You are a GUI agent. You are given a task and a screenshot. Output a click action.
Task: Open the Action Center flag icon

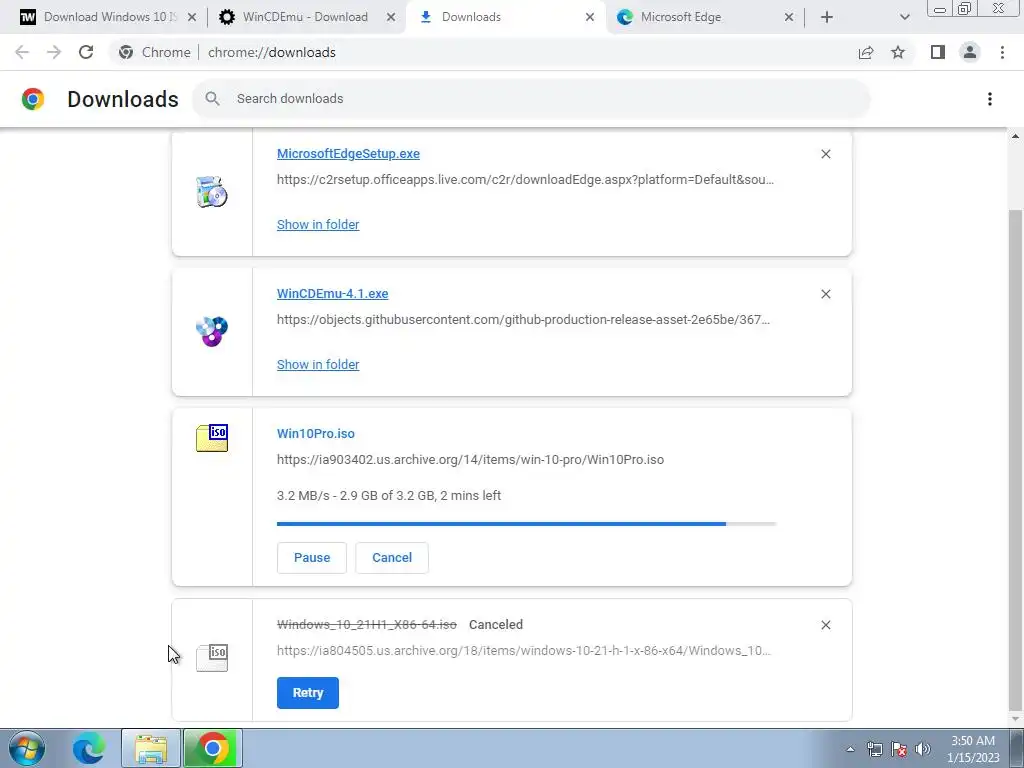click(x=899, y=749)
